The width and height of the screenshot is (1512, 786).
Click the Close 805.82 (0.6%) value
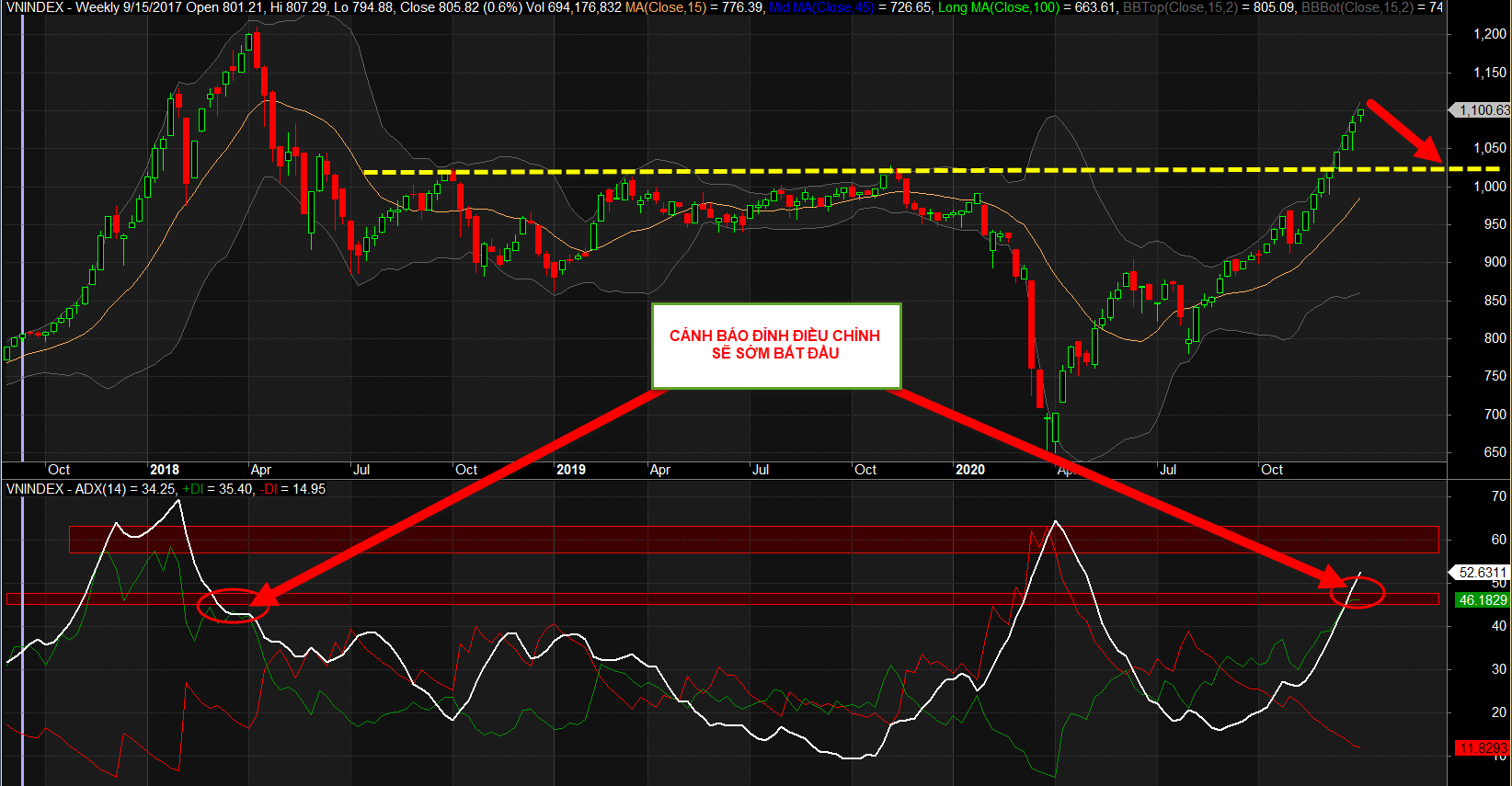click(461, 7)
